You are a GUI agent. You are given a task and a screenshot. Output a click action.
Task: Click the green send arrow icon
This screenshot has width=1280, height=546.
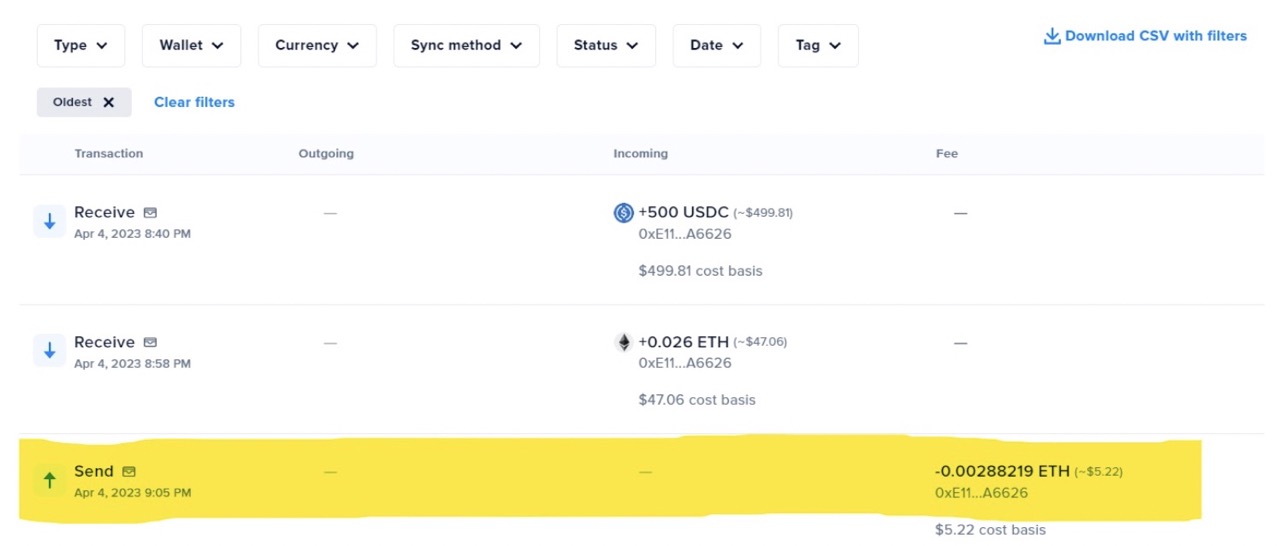[x=49, y=480]
